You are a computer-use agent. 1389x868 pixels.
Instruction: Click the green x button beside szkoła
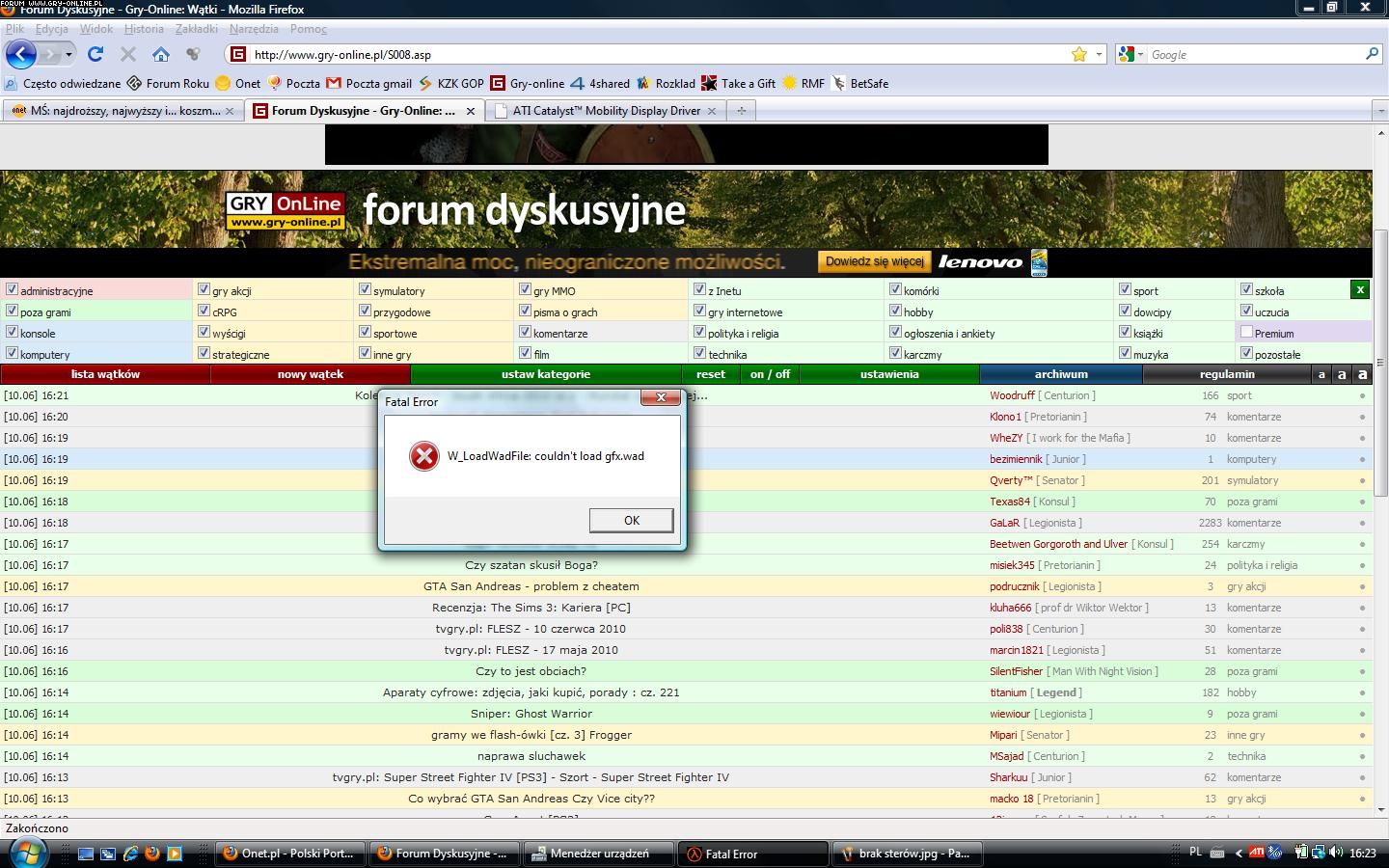click(x=1359, y=289)
